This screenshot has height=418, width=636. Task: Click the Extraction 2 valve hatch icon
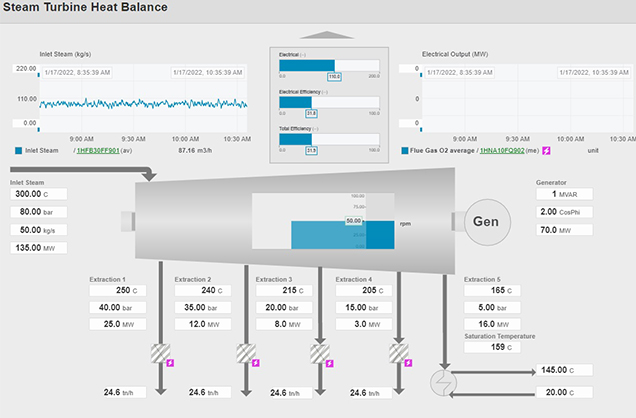coord(240,352)
